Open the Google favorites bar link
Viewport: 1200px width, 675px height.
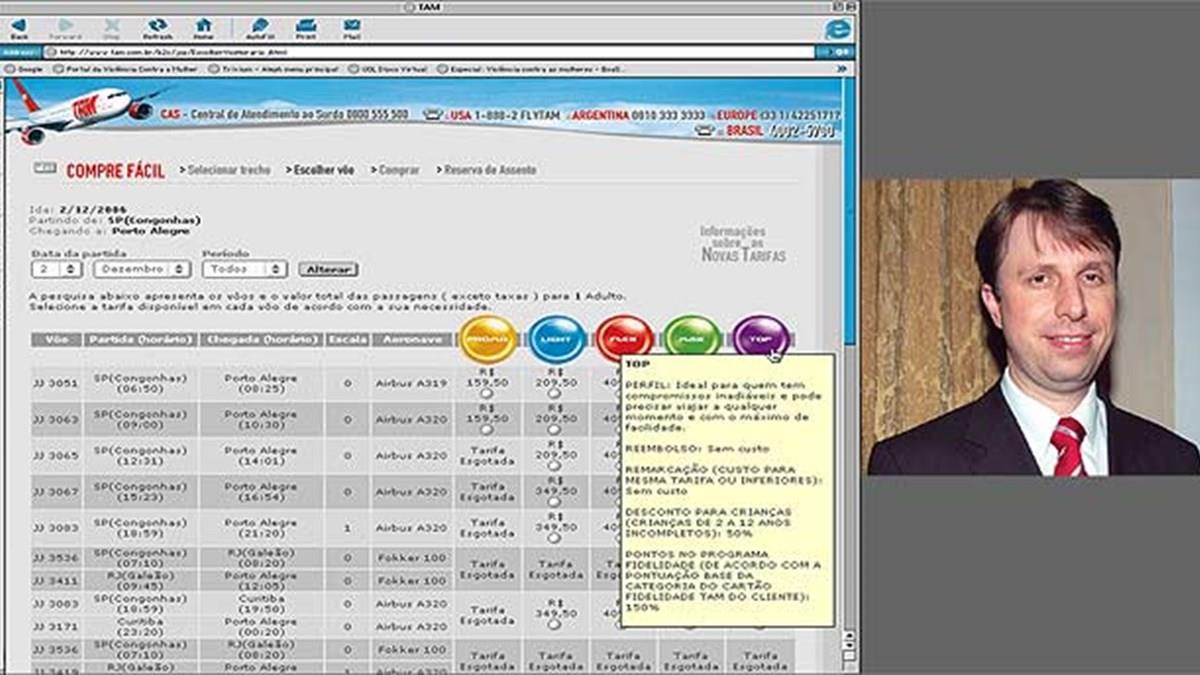25,70
